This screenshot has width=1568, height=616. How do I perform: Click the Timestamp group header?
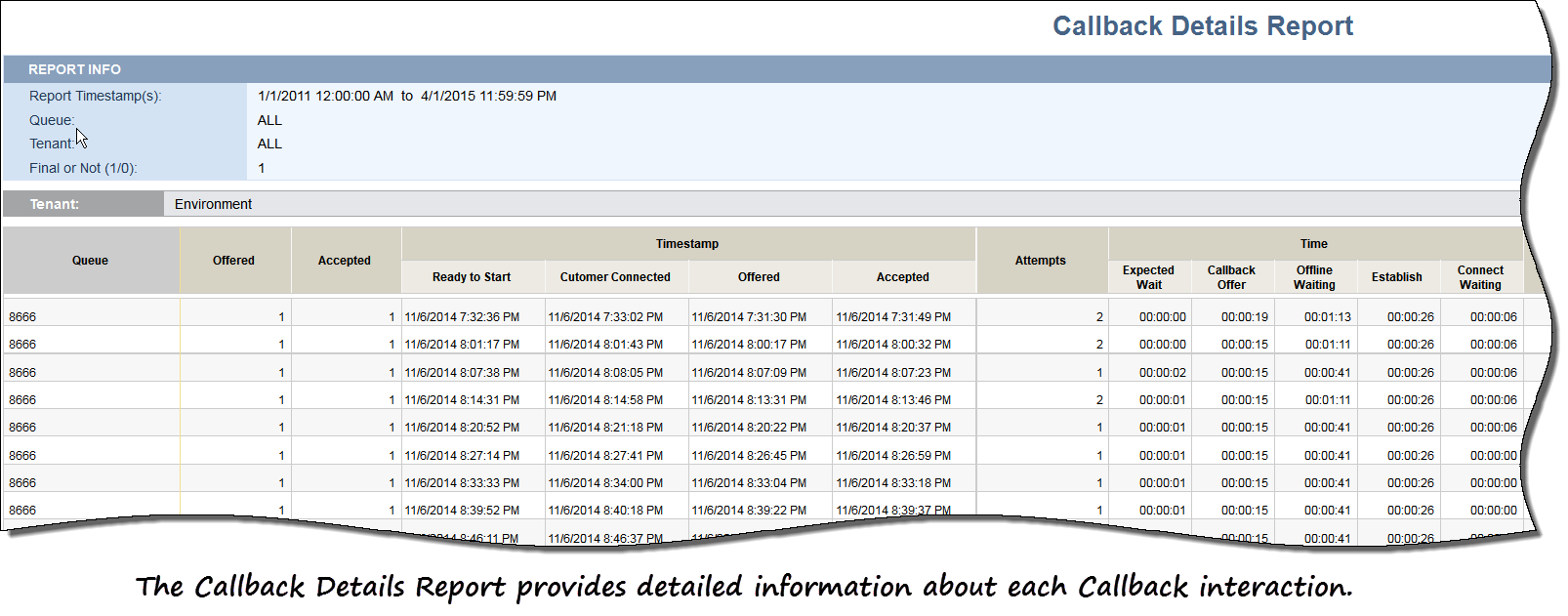point(687,244)
